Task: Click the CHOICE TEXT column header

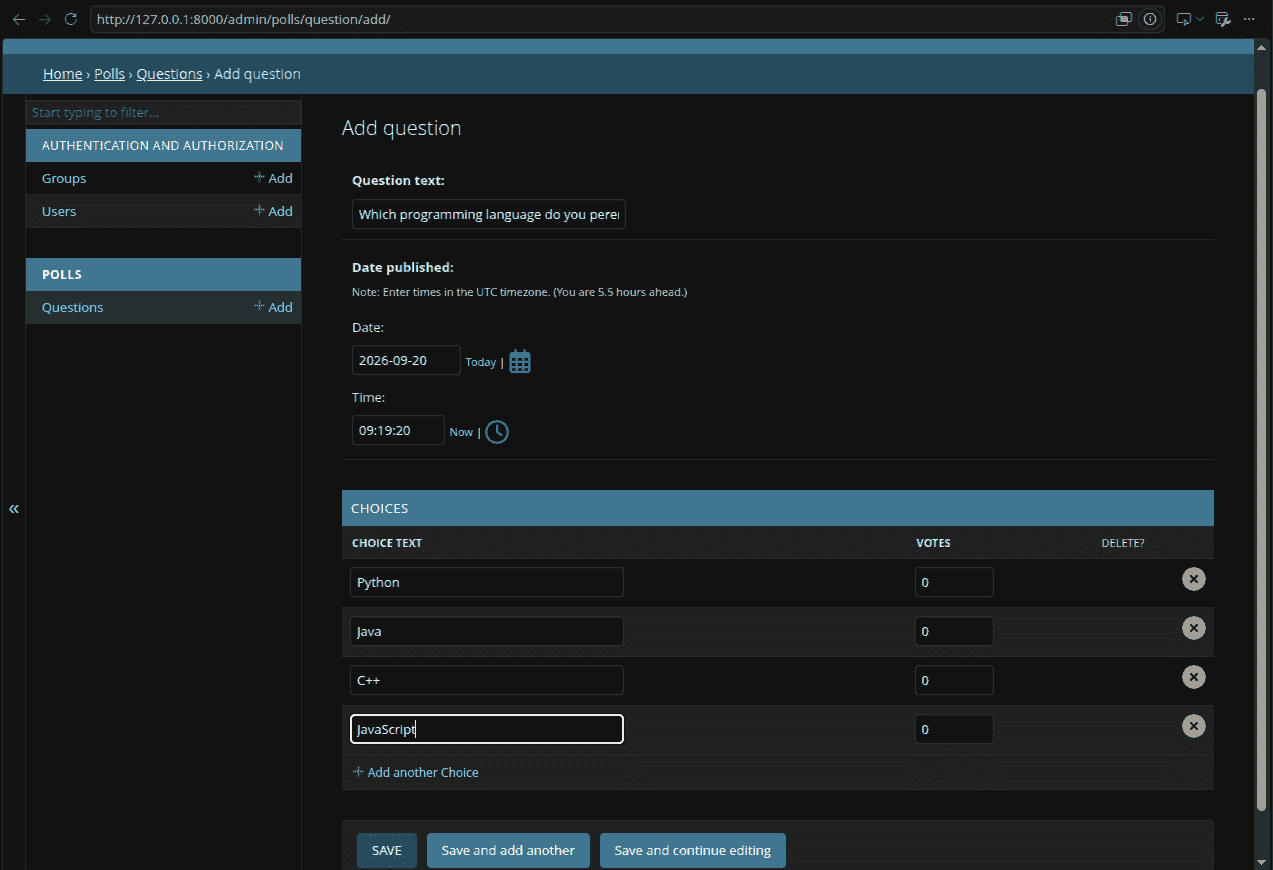Action: click(x=387, y=543)
